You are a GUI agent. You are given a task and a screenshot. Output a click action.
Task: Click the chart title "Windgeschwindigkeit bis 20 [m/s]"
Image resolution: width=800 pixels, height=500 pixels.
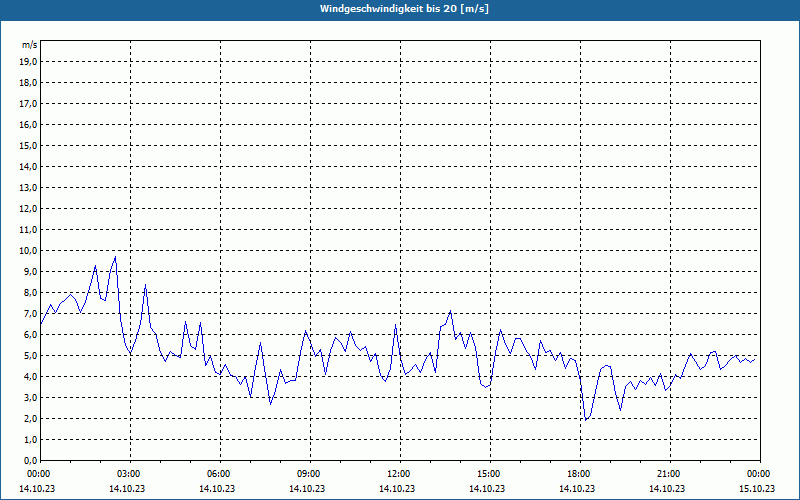[404, 9]
